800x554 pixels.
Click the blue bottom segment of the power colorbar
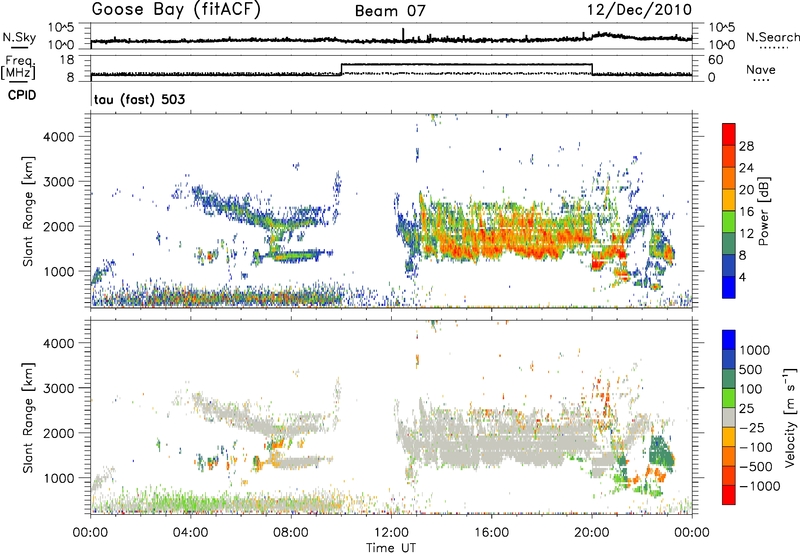(x=729, y=287)
